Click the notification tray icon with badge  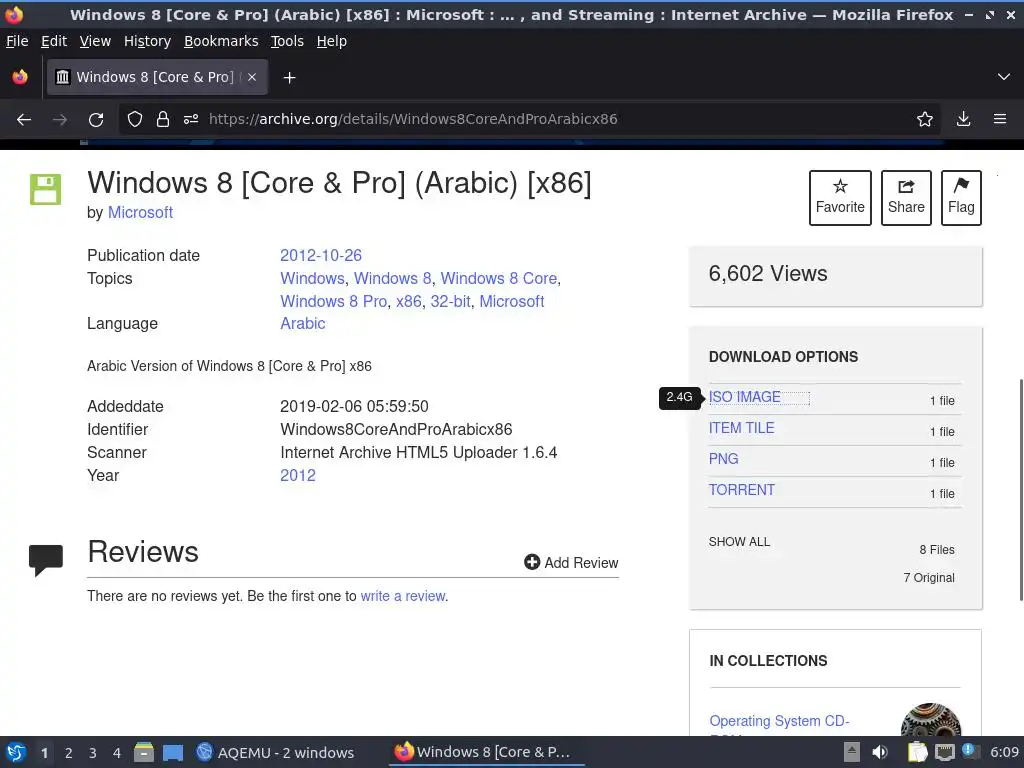[x=969, y=751]
